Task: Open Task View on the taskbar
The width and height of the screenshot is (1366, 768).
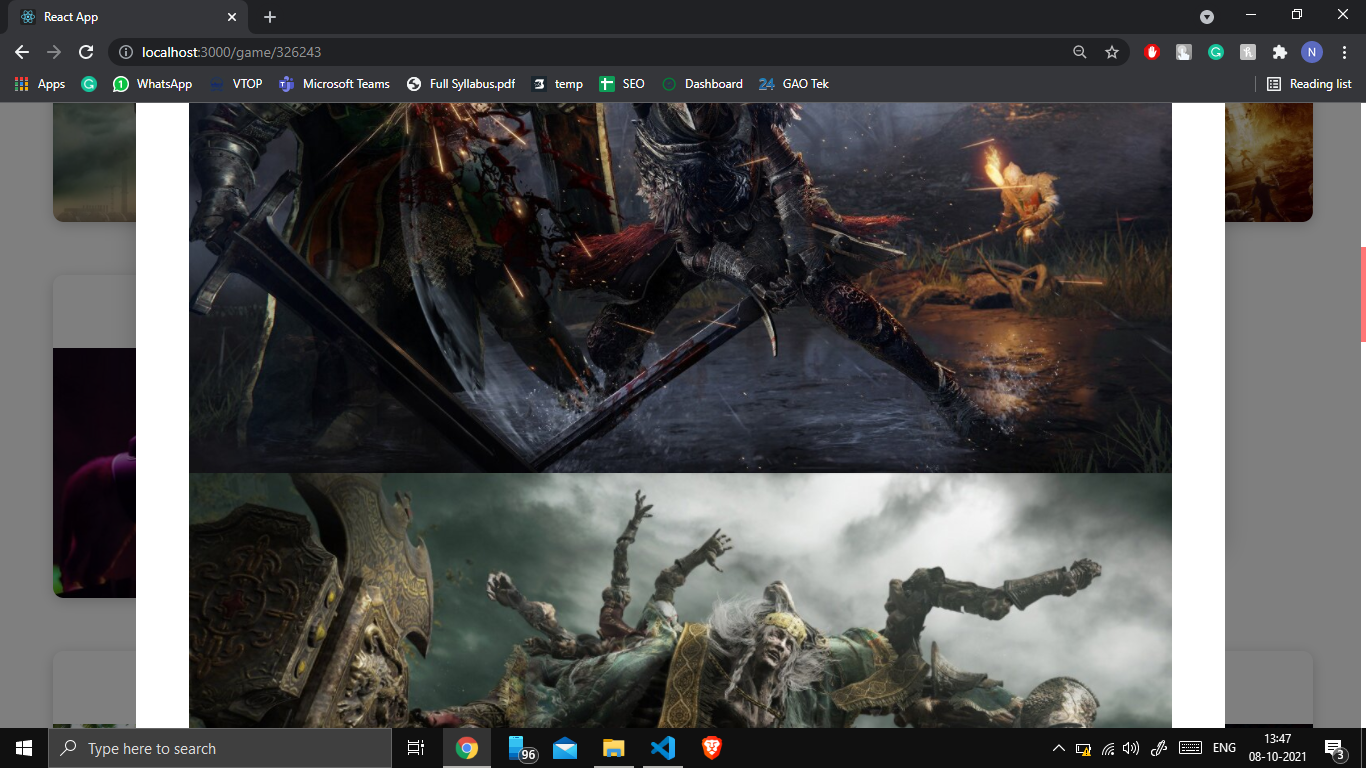Action: 416,748
